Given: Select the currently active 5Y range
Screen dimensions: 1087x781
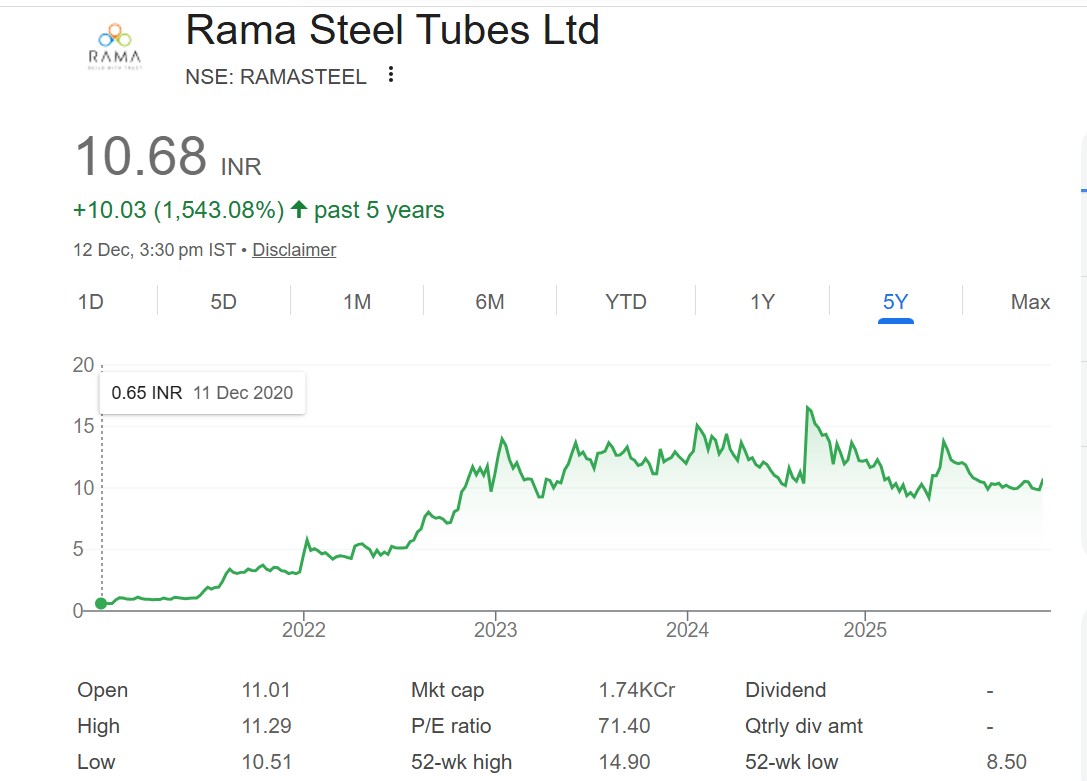Looking at the screenshot, I should click(896, 301).
